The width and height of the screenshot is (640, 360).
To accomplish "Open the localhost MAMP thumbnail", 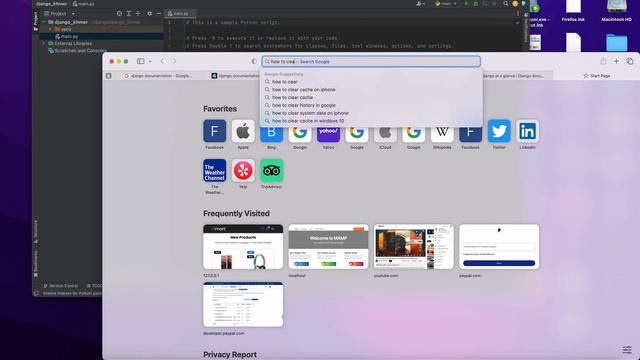I will coord(328,247).
